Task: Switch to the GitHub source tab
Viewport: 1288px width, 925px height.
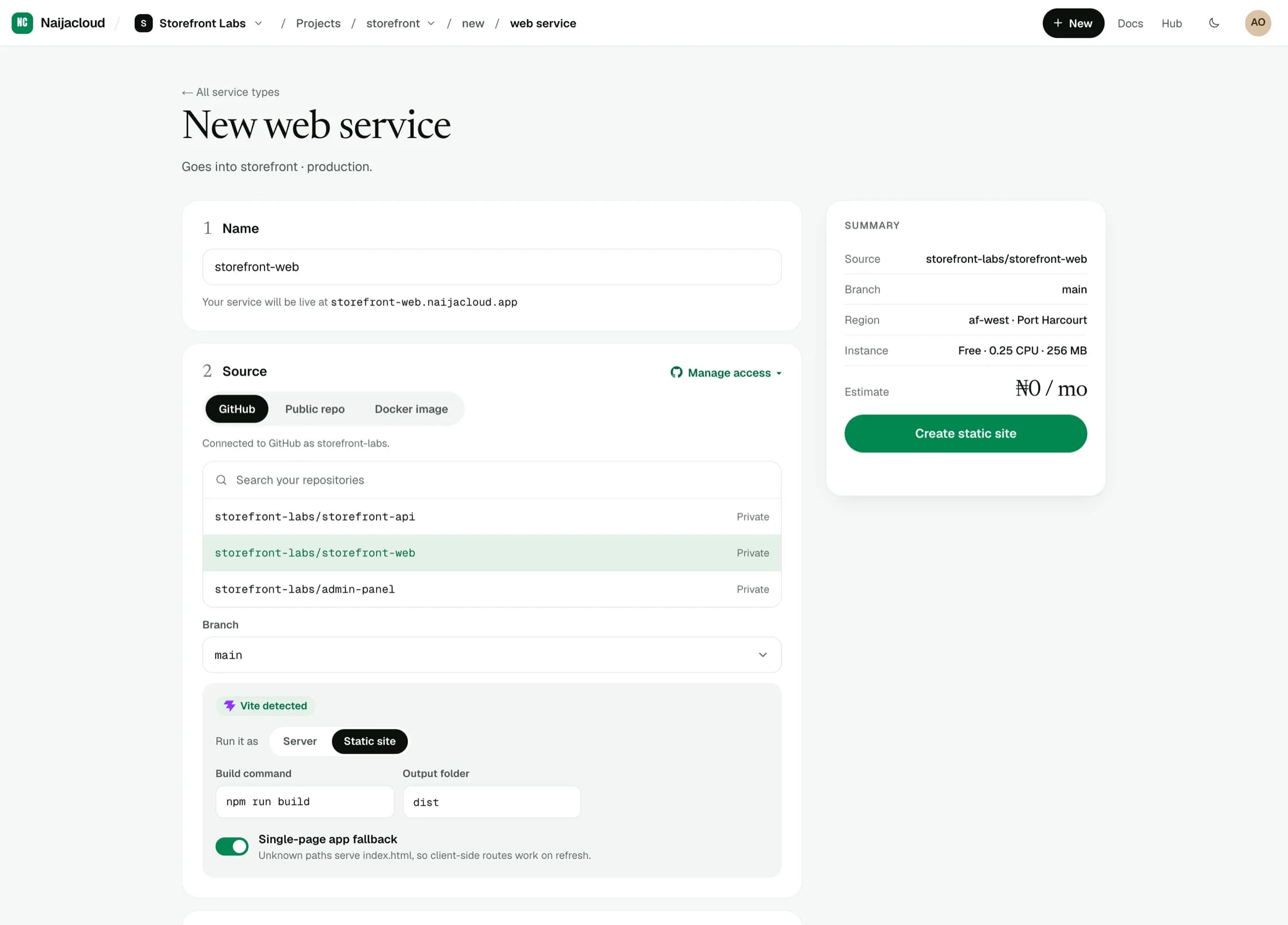Action: point(236,409)
